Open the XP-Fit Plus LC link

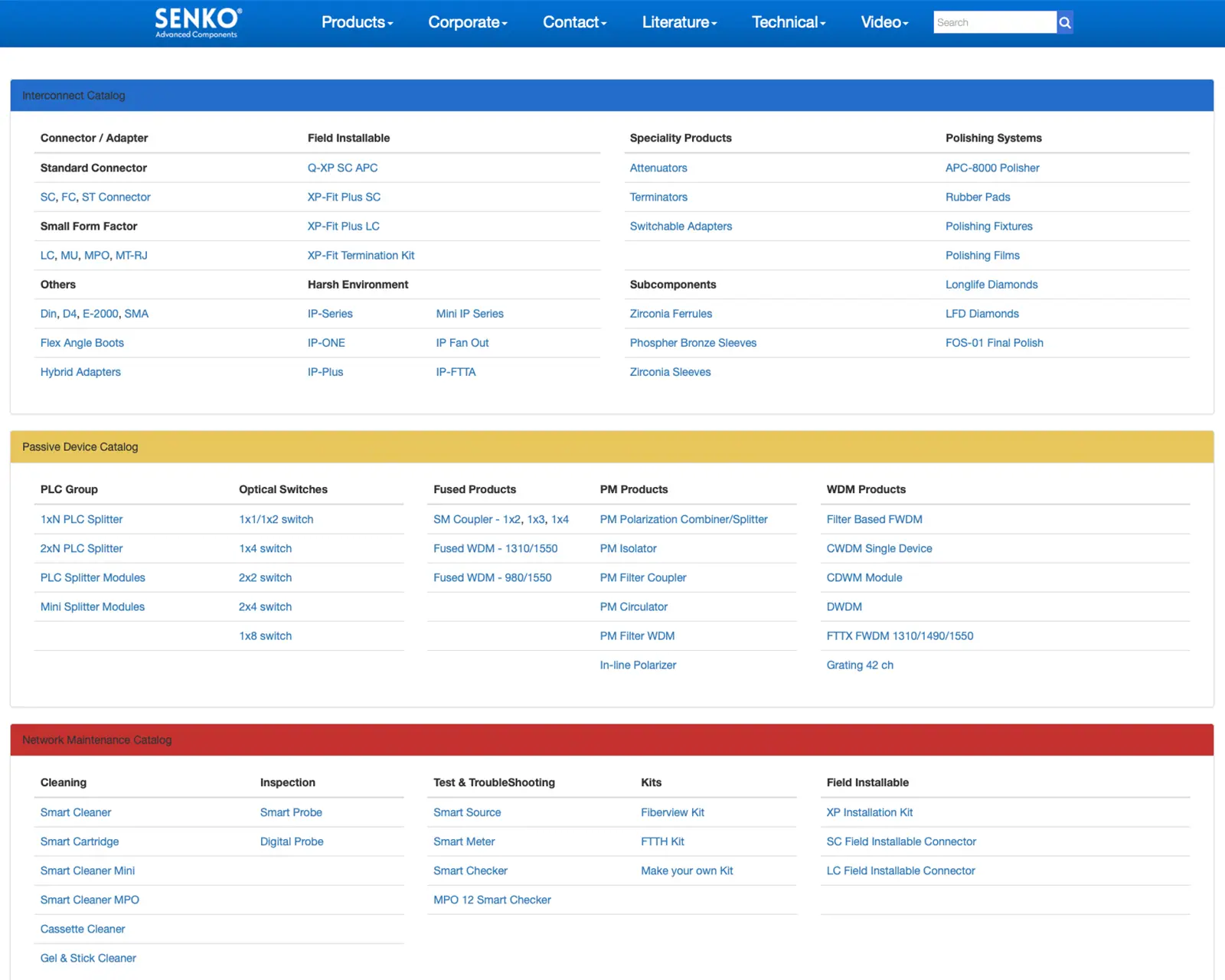[343, 226]
